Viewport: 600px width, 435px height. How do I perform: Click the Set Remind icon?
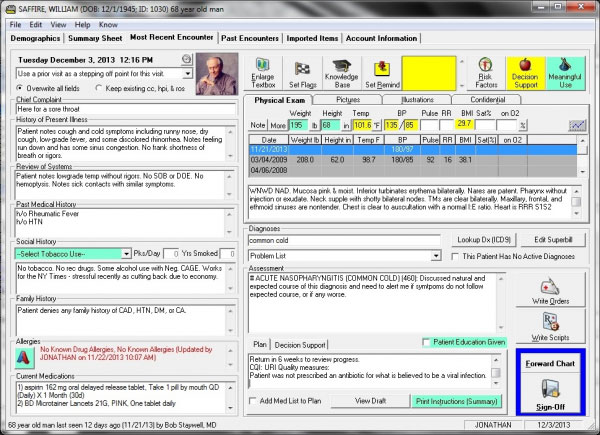(382, 73)
